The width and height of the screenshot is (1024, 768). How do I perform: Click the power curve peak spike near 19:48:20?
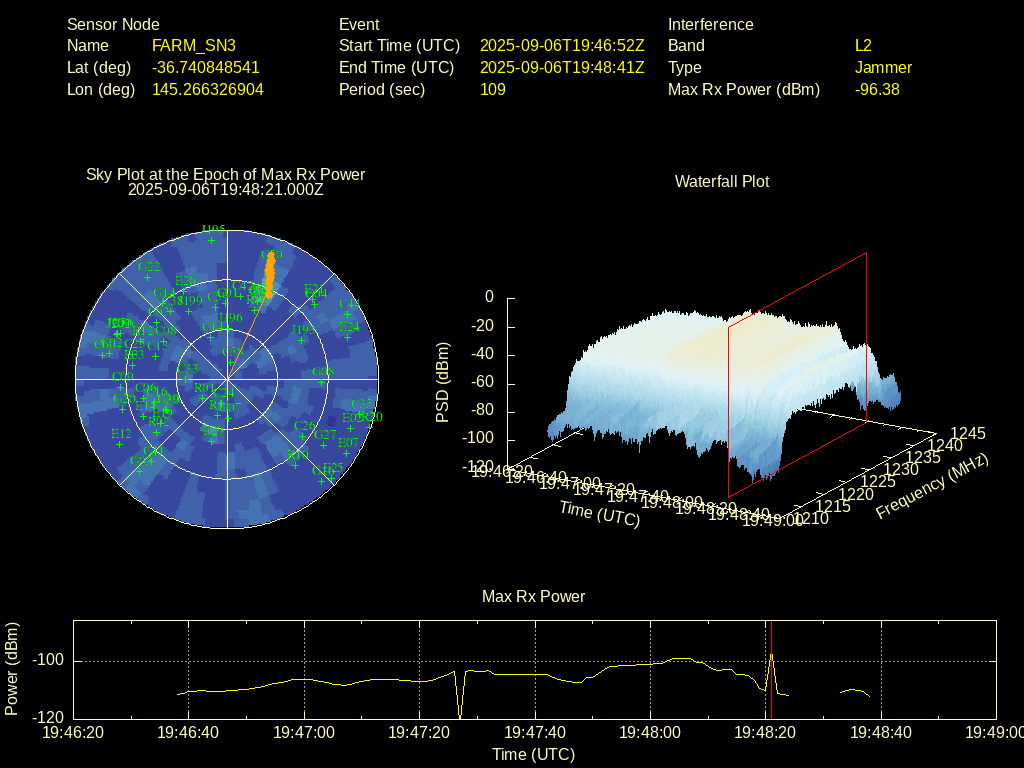(771, 656)
